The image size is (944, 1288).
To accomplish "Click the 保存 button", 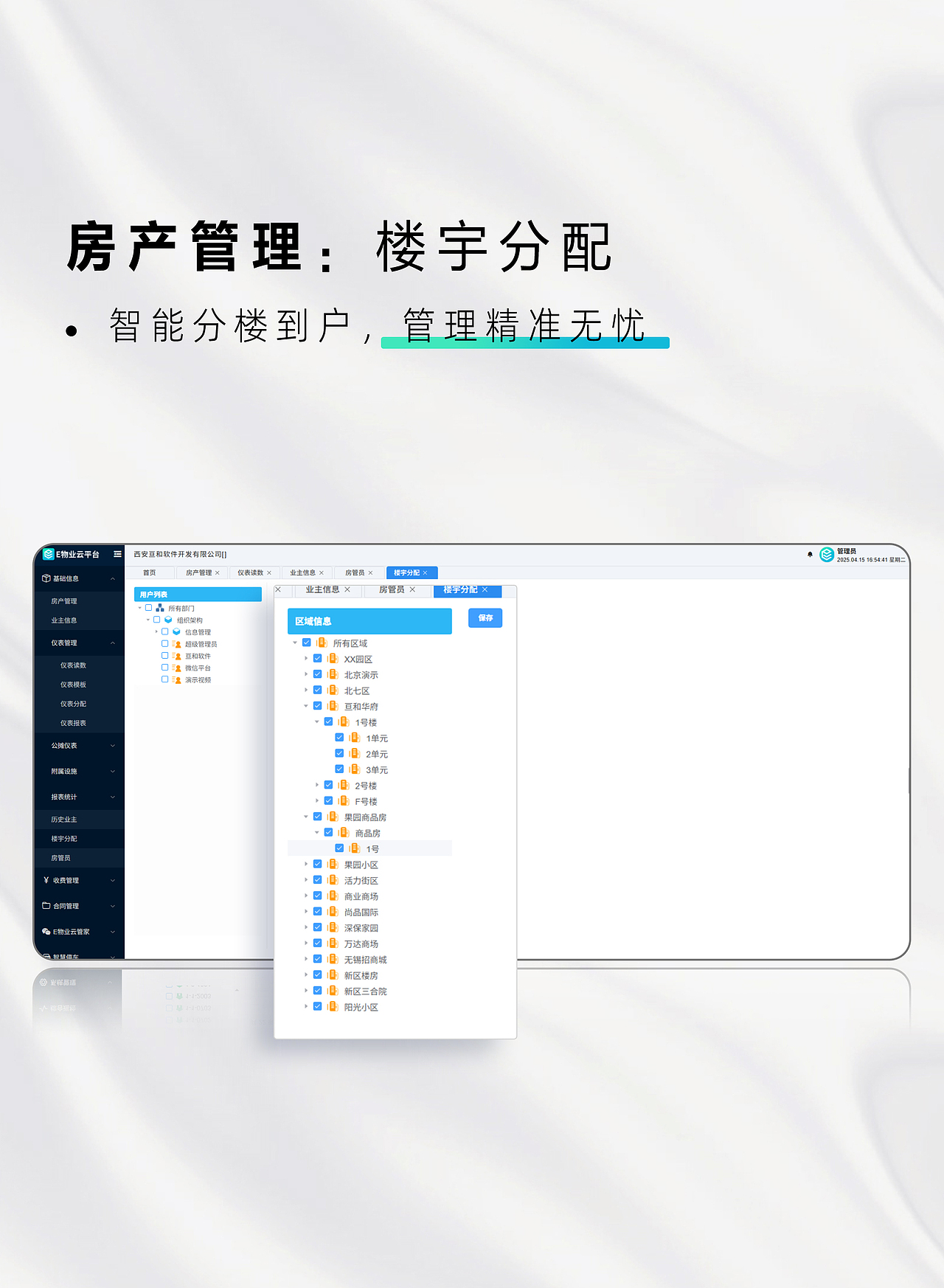I will pos(485,618).
